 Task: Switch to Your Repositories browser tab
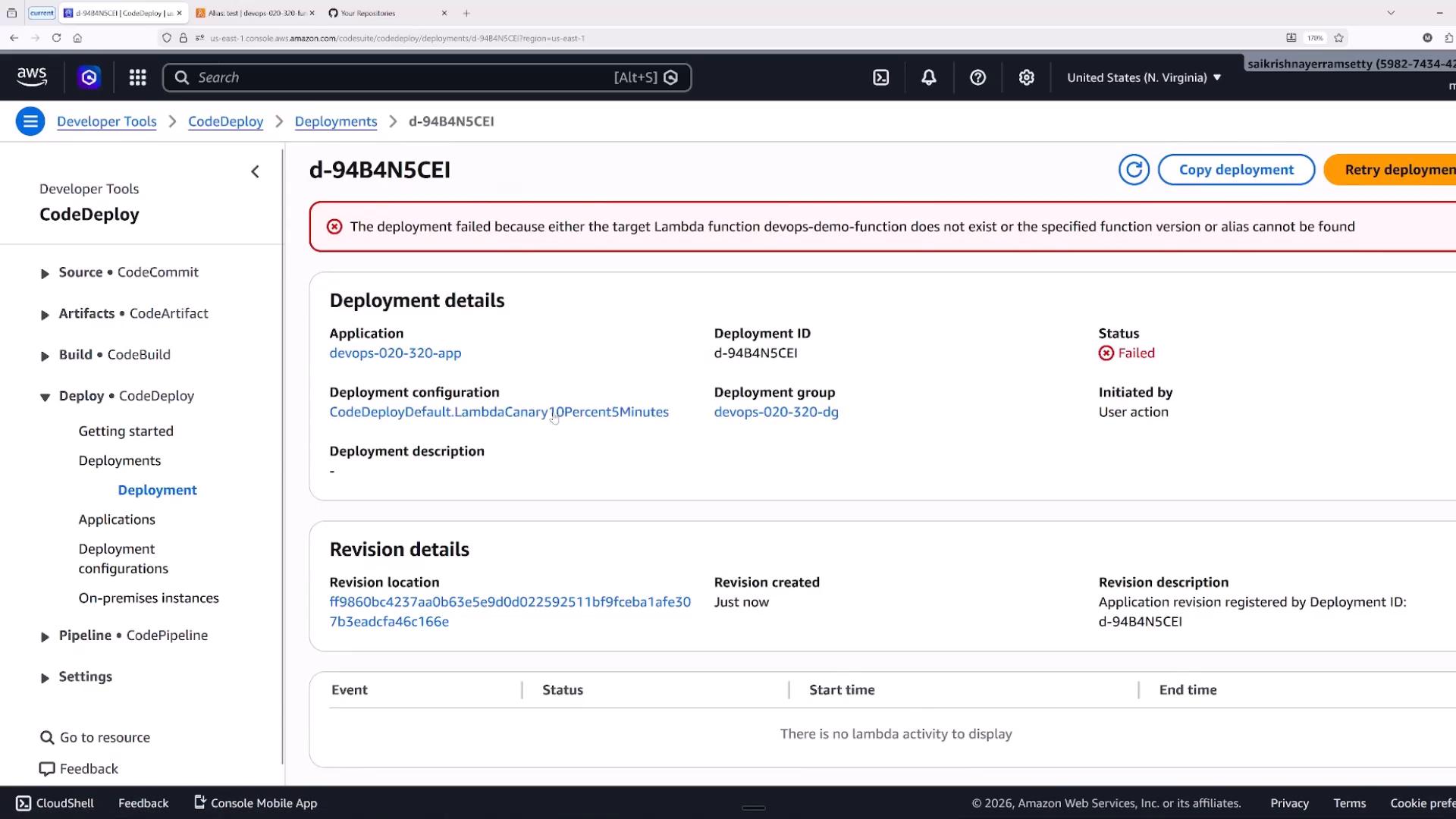point(387,13)
